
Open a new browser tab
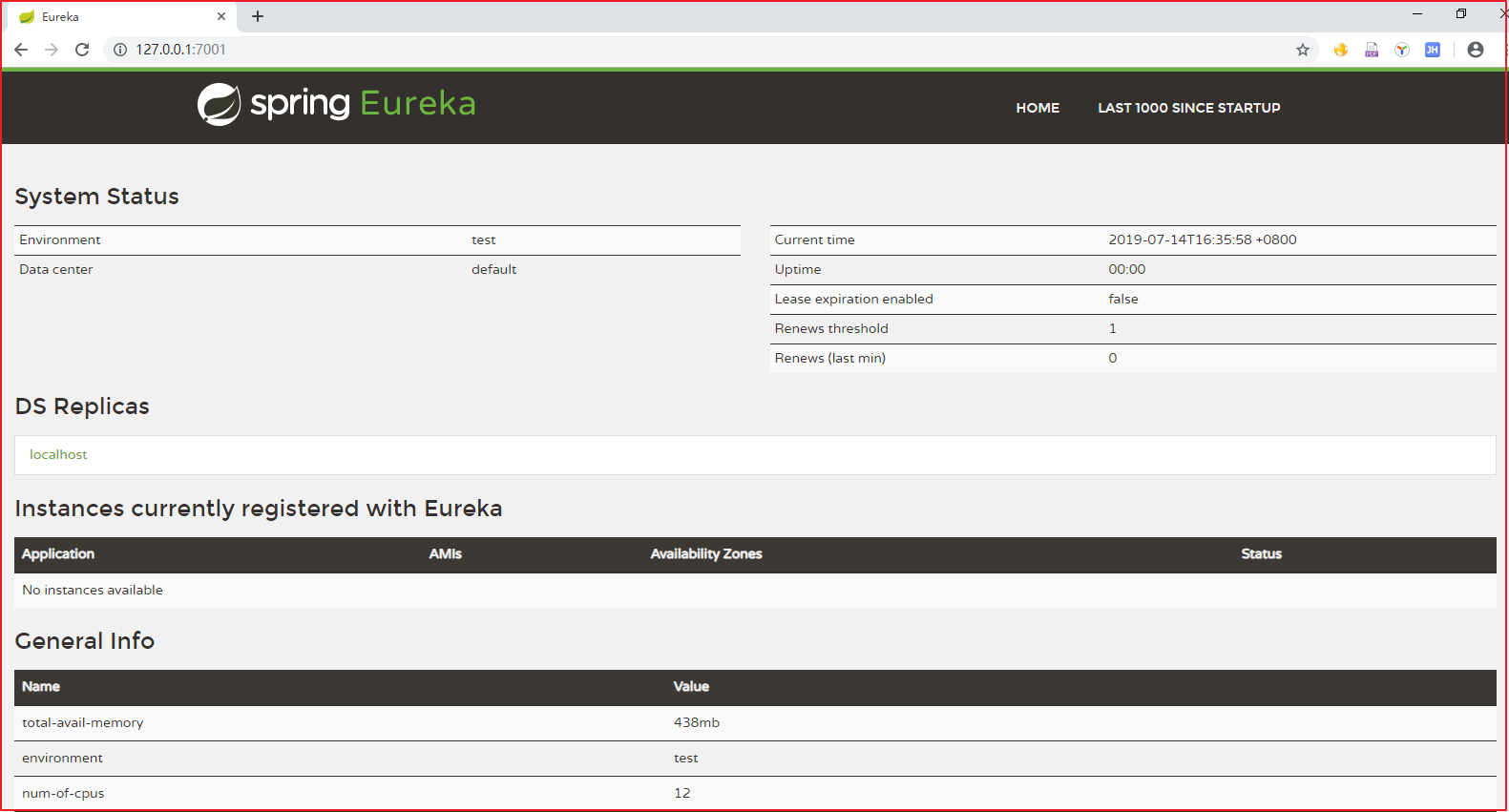point(258,16)
